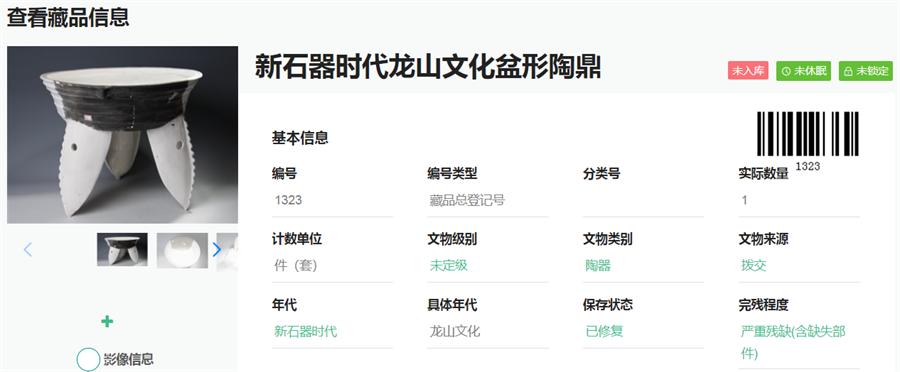Open the main pottery ding photo
The image size is (900, 372).
click(x=122, y=134)
